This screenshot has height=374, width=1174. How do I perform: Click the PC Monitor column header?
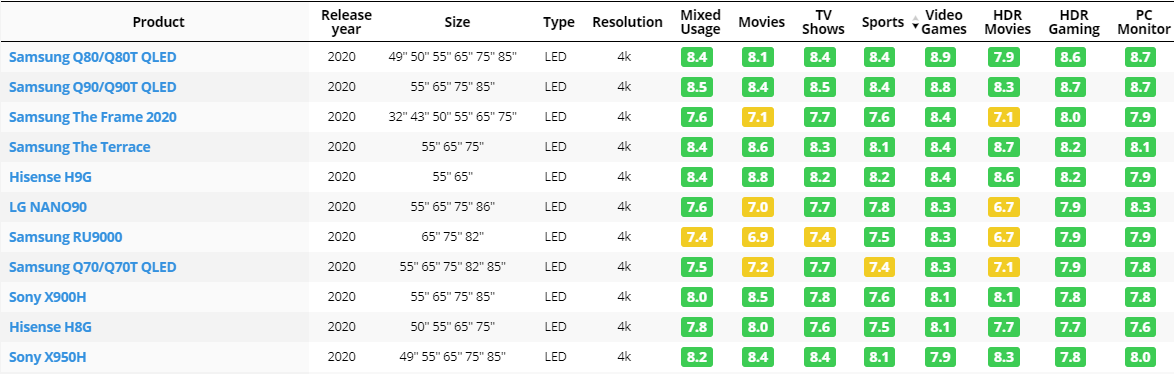pos(1143,22)
